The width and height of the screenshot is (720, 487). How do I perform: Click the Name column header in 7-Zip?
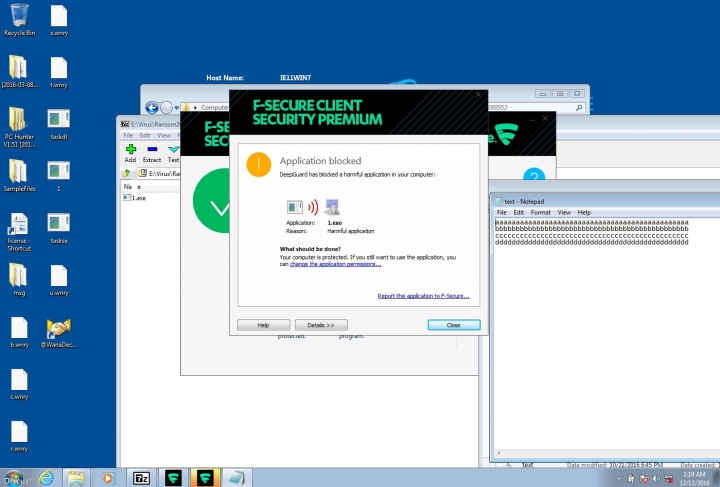tap(132, 187)
